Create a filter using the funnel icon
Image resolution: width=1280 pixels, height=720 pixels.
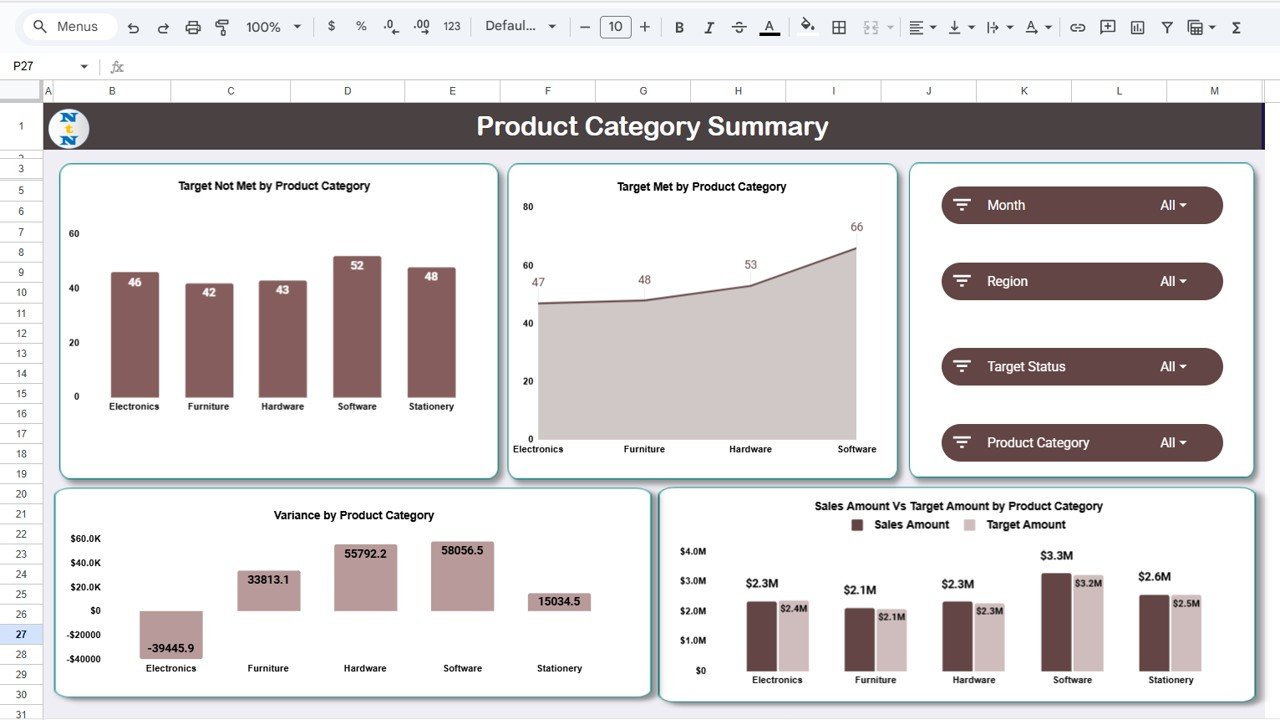point(1167,27)
